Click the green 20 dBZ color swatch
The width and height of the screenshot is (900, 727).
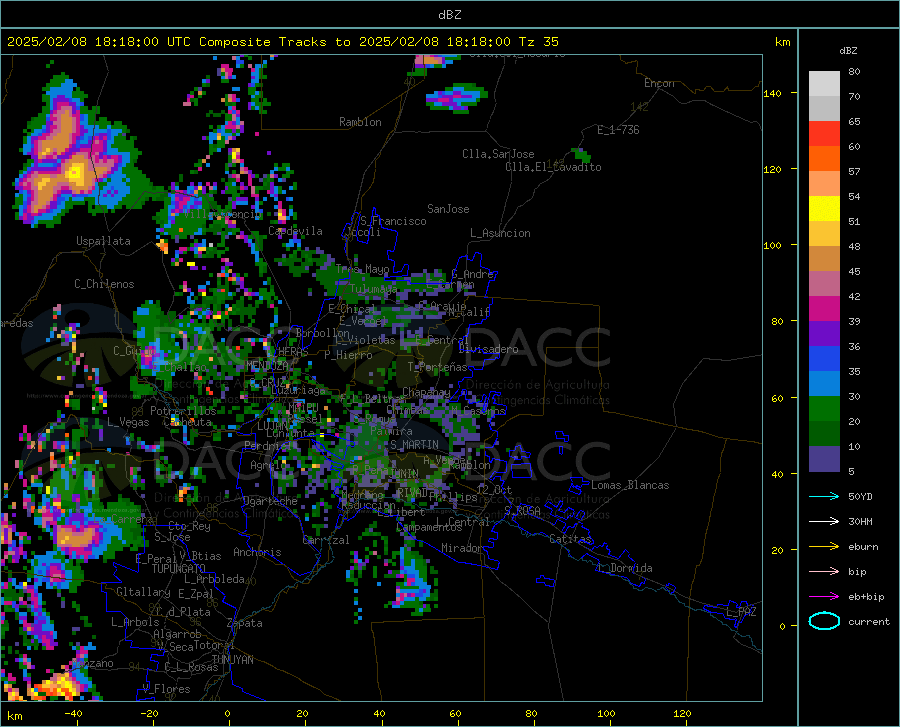click(824, 409)
